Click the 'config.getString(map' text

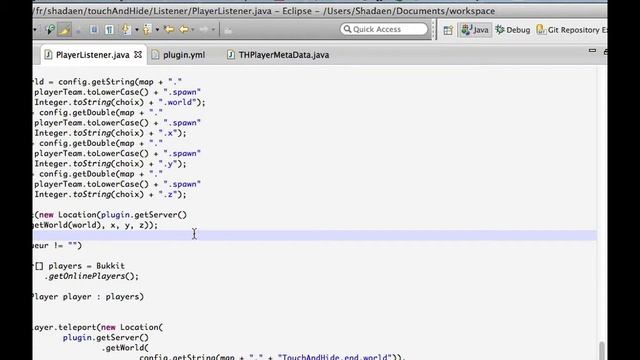click(x=106, y=82)
